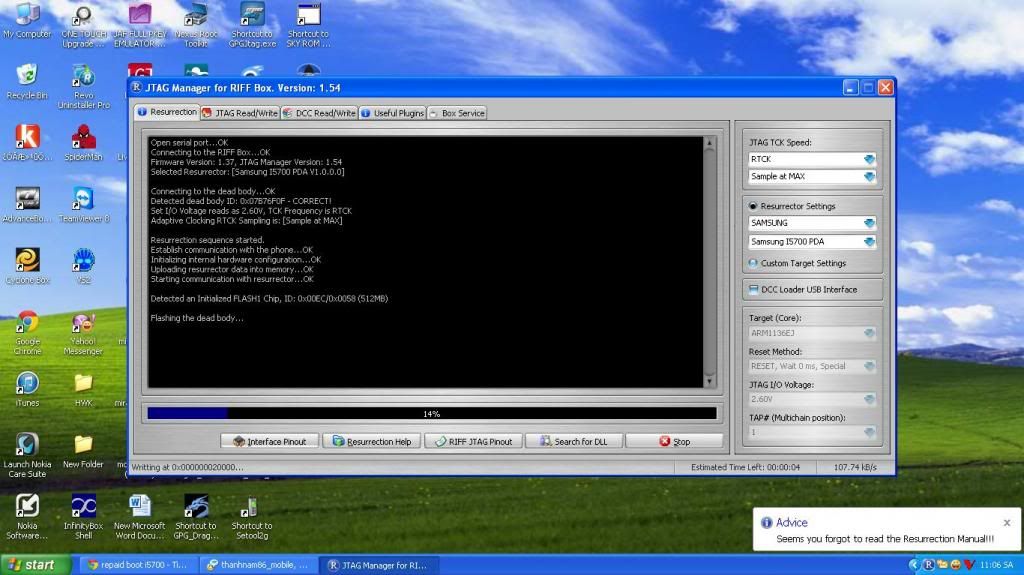Switch to the DCC Read/Write tab
Image resolution: width=1024 pixels, height=575 pixels.
tap(319, 113)
